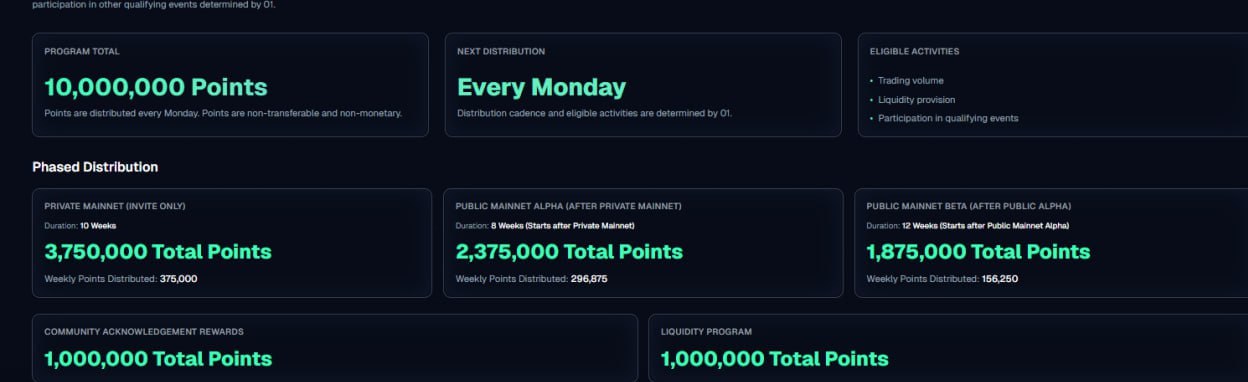
Task: Open the Public Mainnet Beta card
Action: (1051, 243)
